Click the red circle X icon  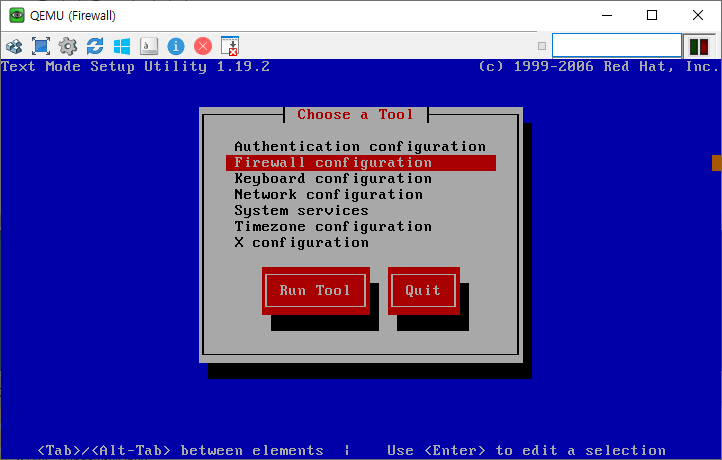(x=203, y=46)
